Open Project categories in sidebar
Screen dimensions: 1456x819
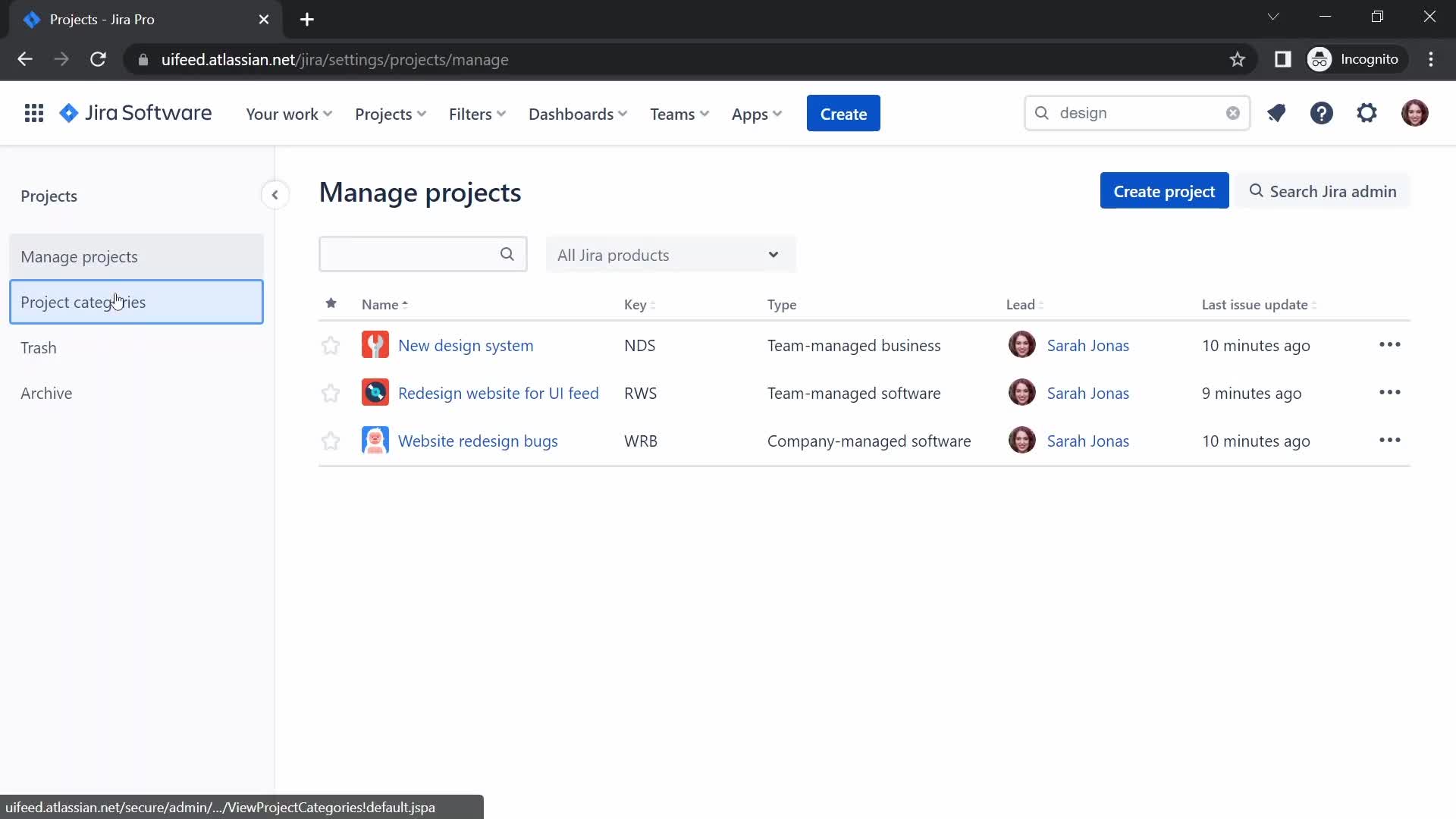coord(136,302)
